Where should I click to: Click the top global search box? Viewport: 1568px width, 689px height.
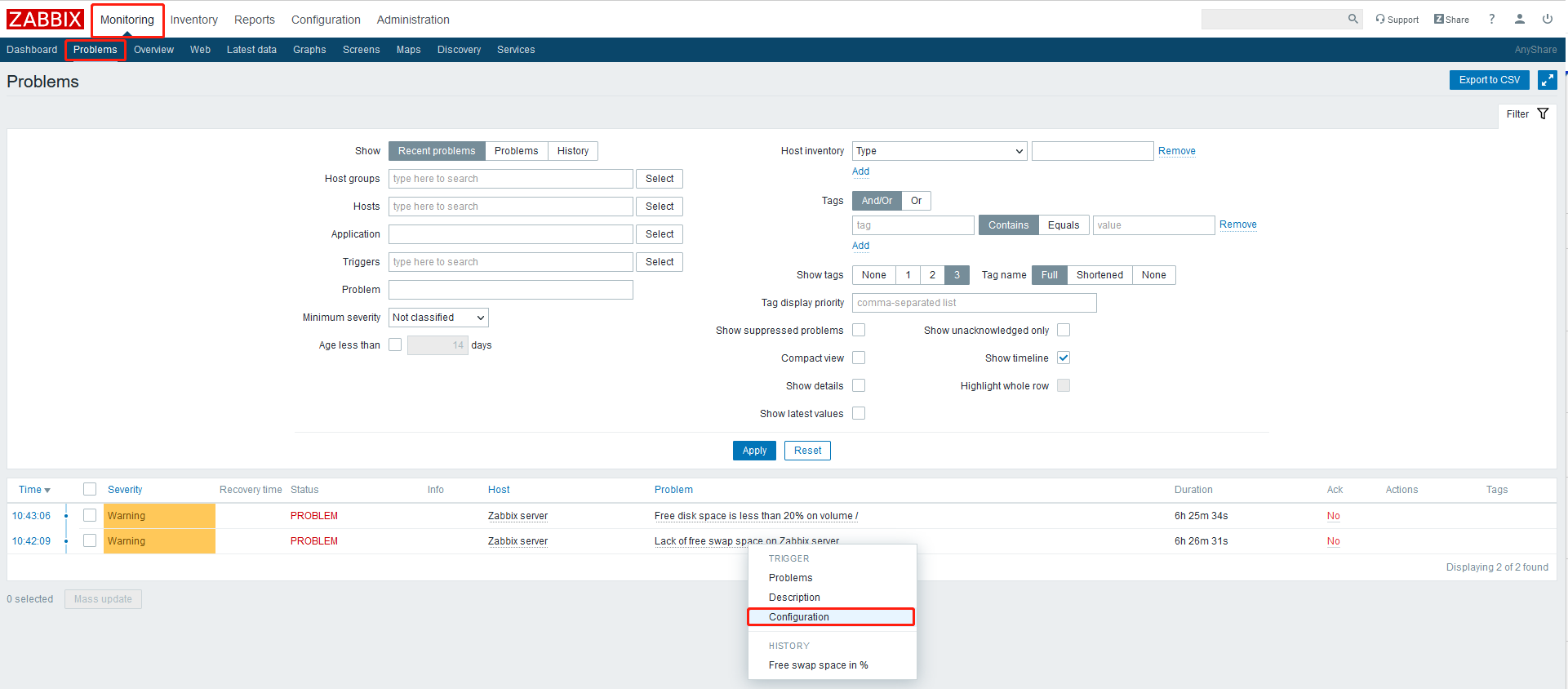[x=1273, y=19]
